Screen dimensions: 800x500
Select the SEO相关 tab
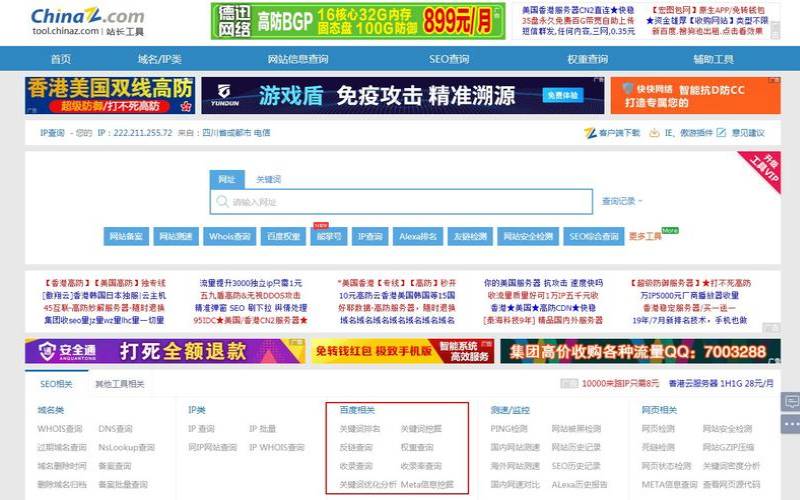tap(56, 384)
